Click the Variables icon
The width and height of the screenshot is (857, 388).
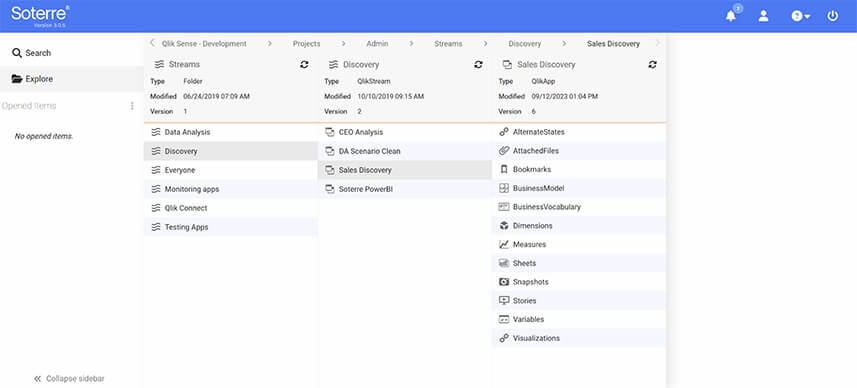(x=504, y=319)
